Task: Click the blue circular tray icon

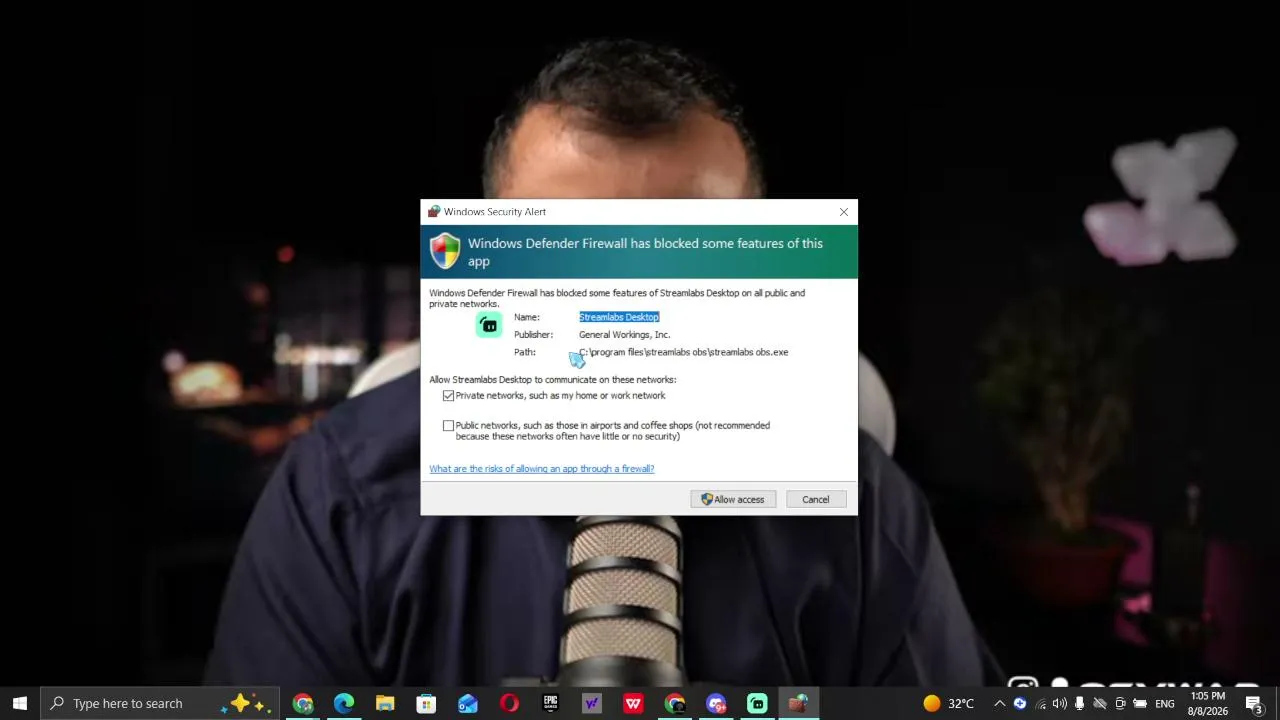Action: [x=1020, y=703]
